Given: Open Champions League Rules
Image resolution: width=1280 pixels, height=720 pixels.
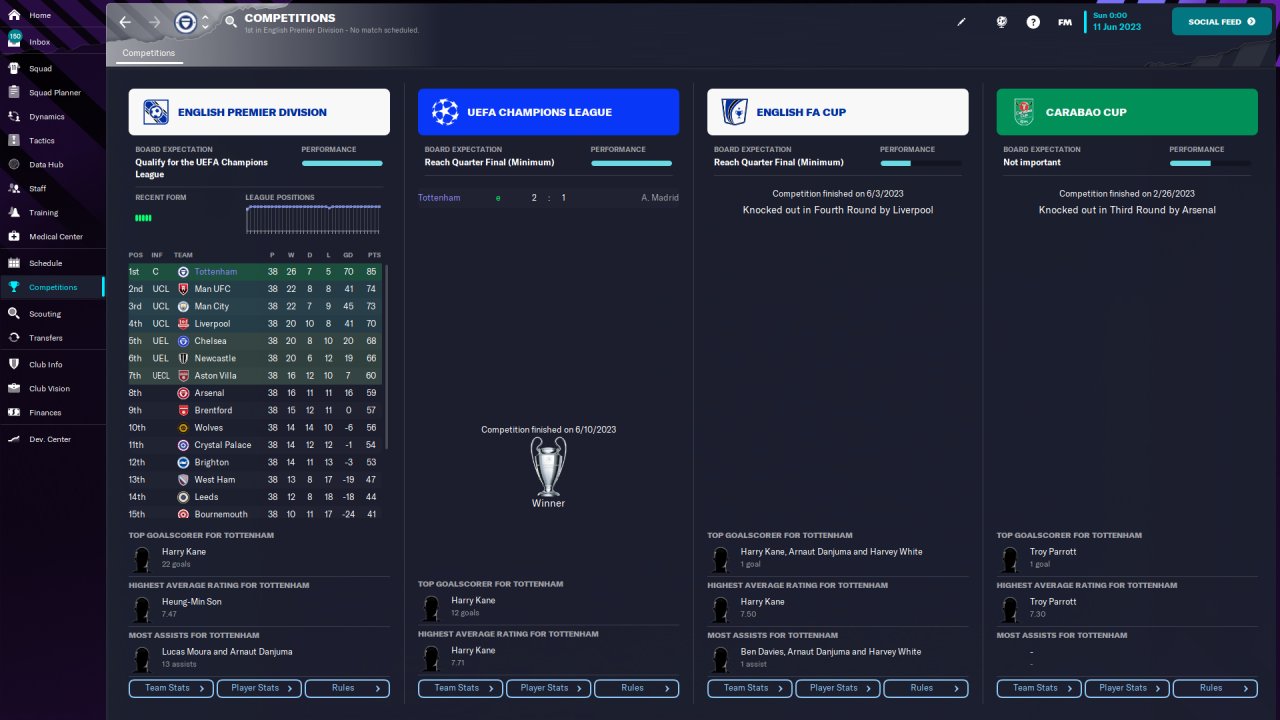Looking at the screenshot, I should point(636,688).
